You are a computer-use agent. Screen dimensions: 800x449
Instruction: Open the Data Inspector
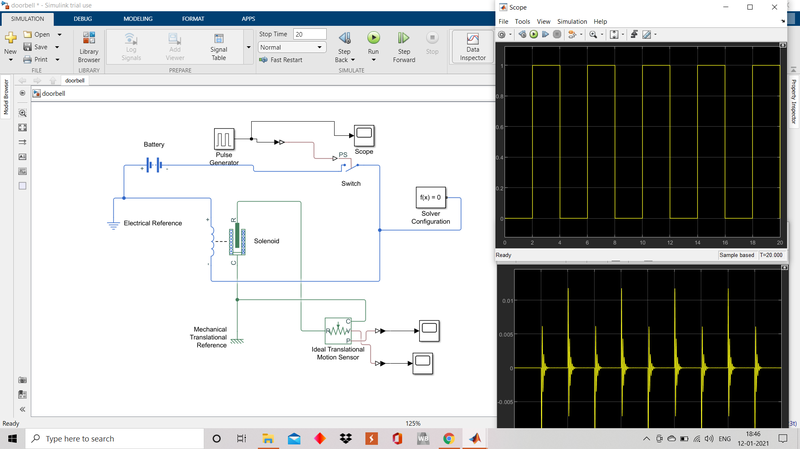pos(472,47)
